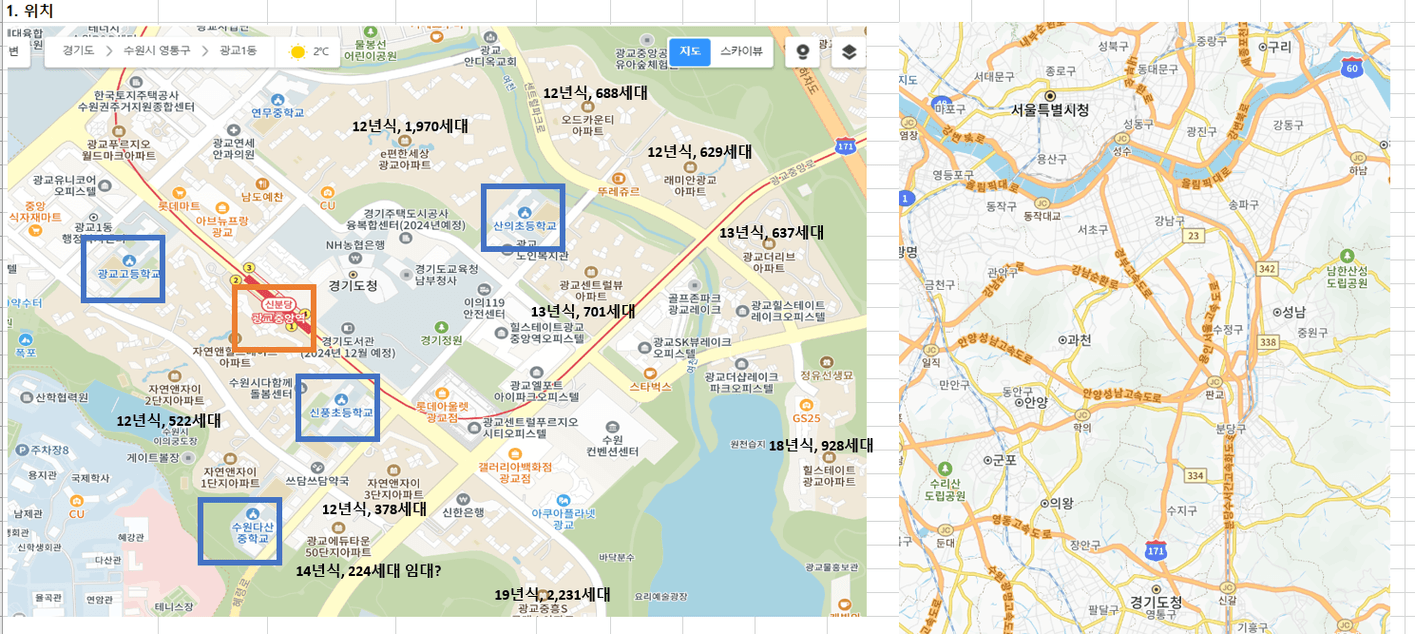Select 군포 on the regional map
The height and width of the screenshot is (634, 1415).
coord(1000,460)
